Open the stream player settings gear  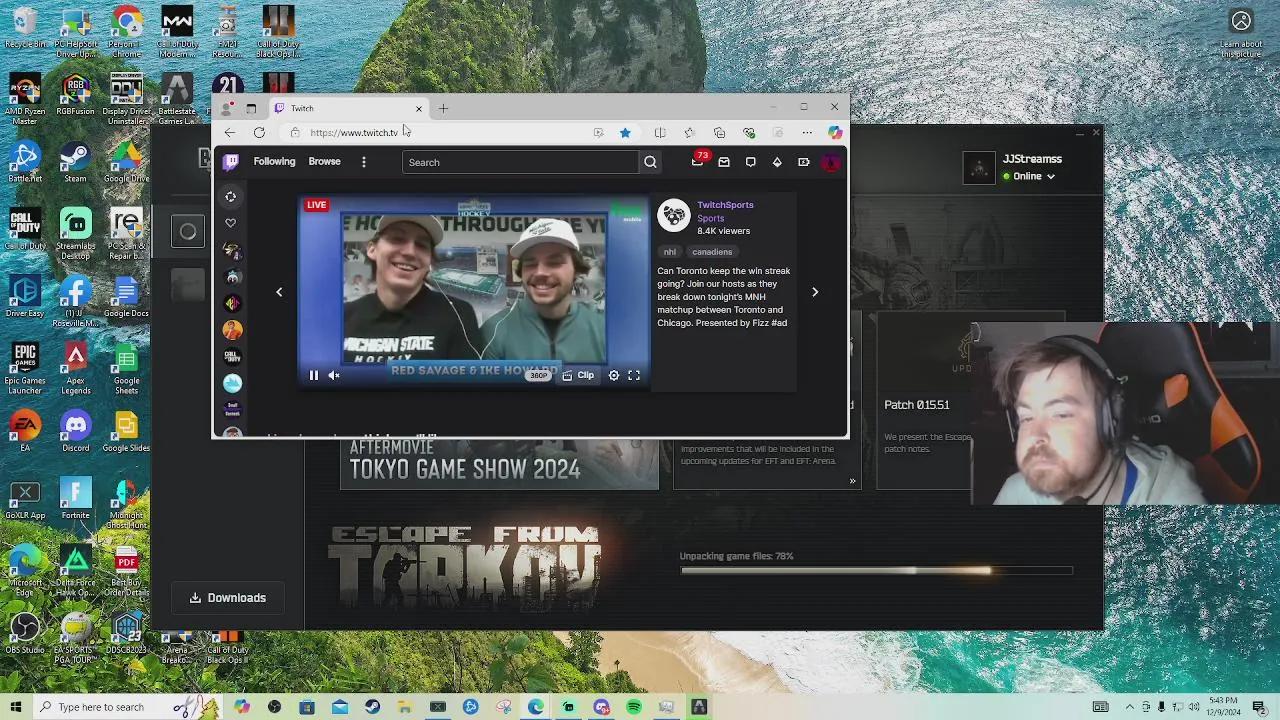(x=614, y=375)
